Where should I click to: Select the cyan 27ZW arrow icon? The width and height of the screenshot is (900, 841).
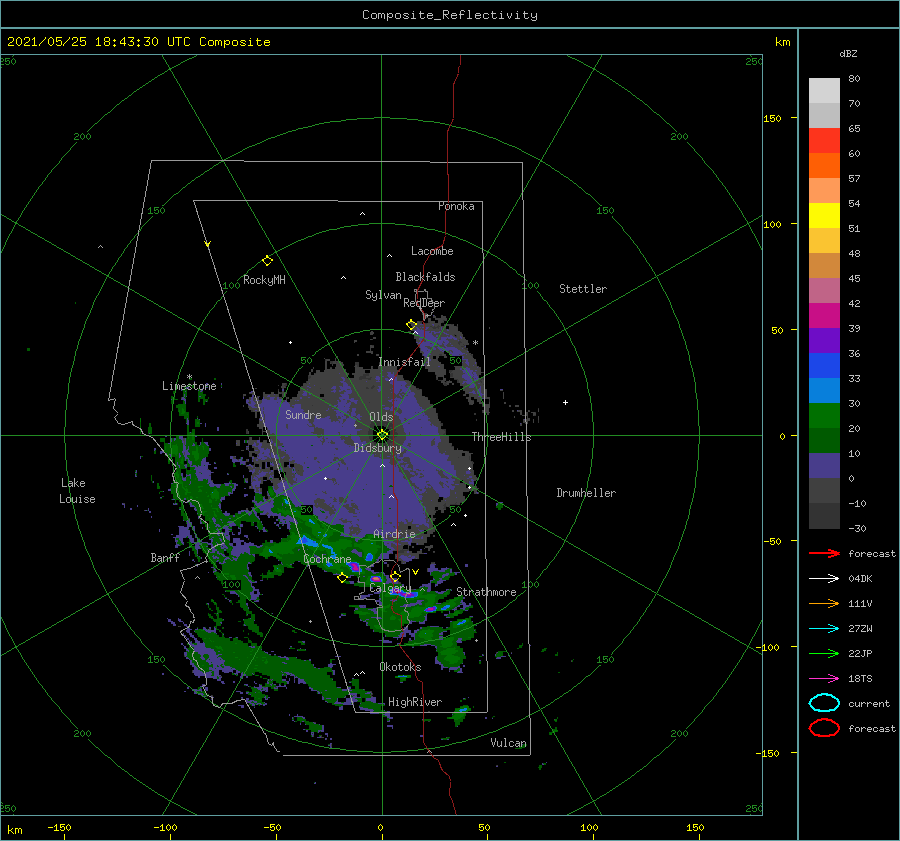tap(824, 629)
